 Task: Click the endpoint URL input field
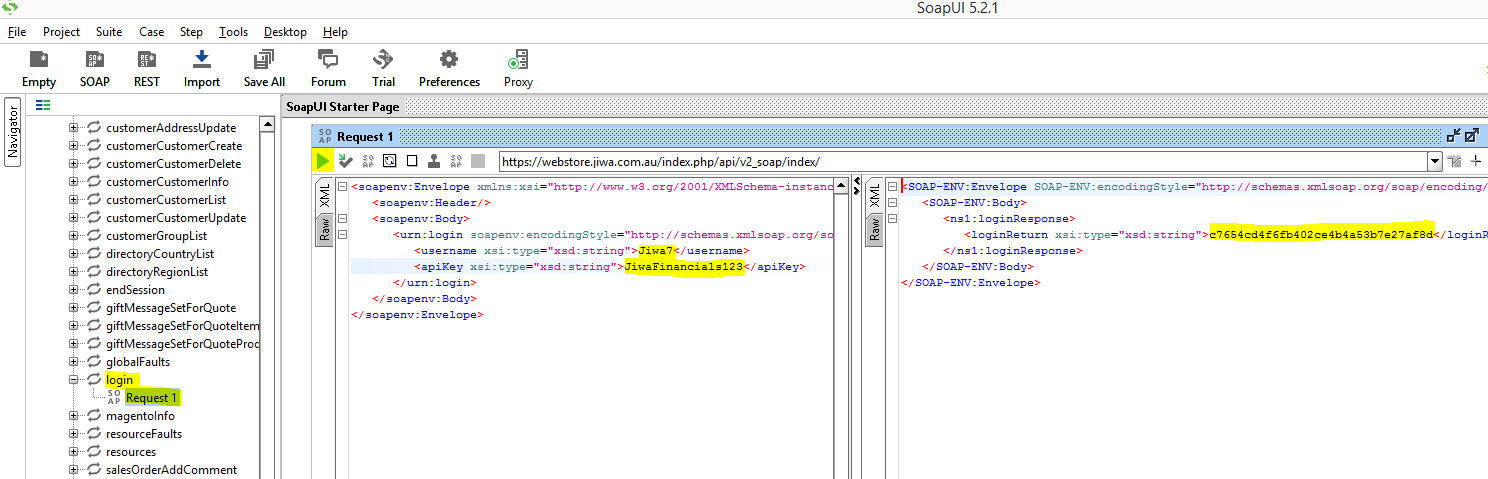point(960,161)
